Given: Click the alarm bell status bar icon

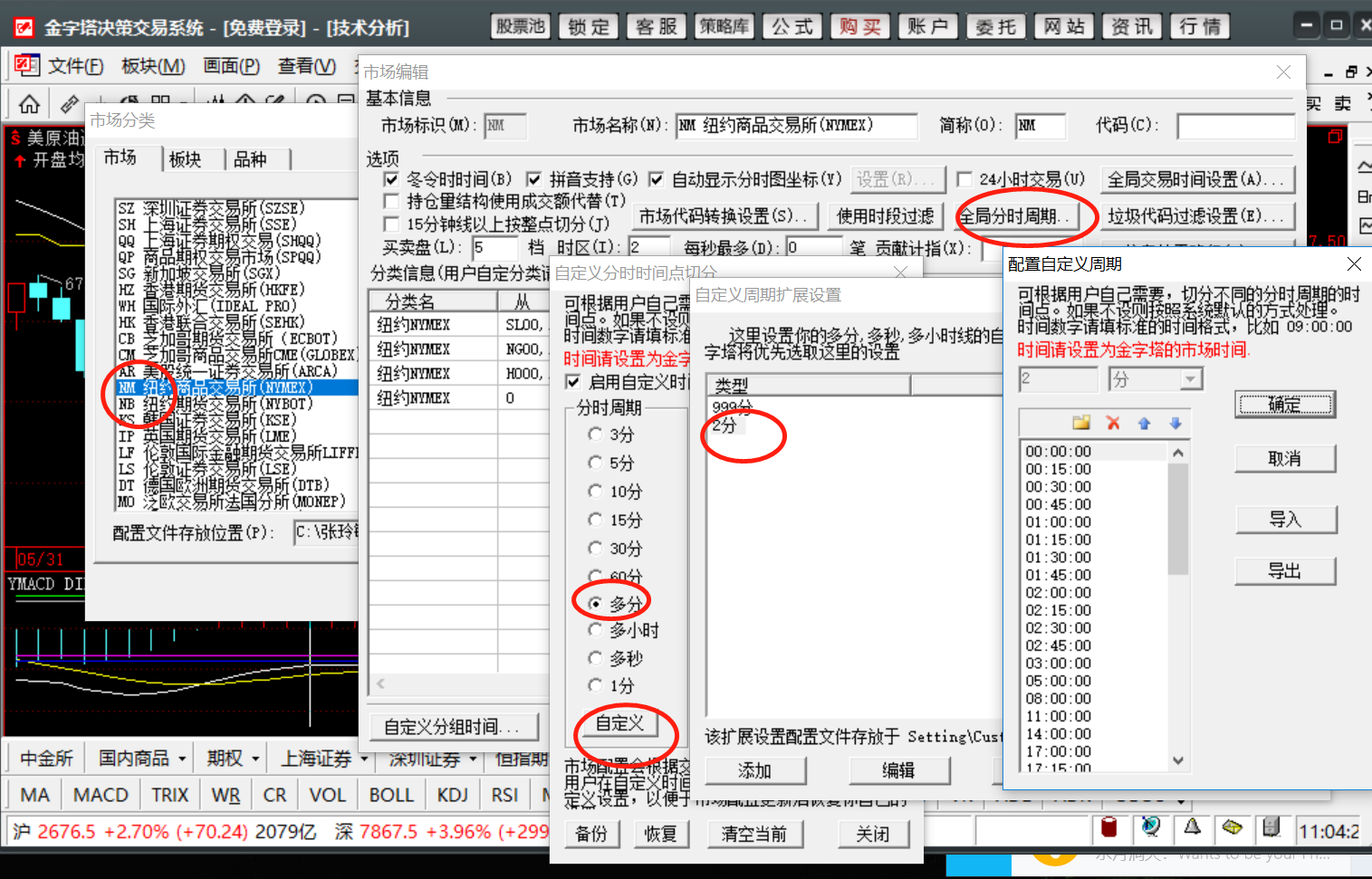Looking at the screenshot, I should coord(1192,826).
